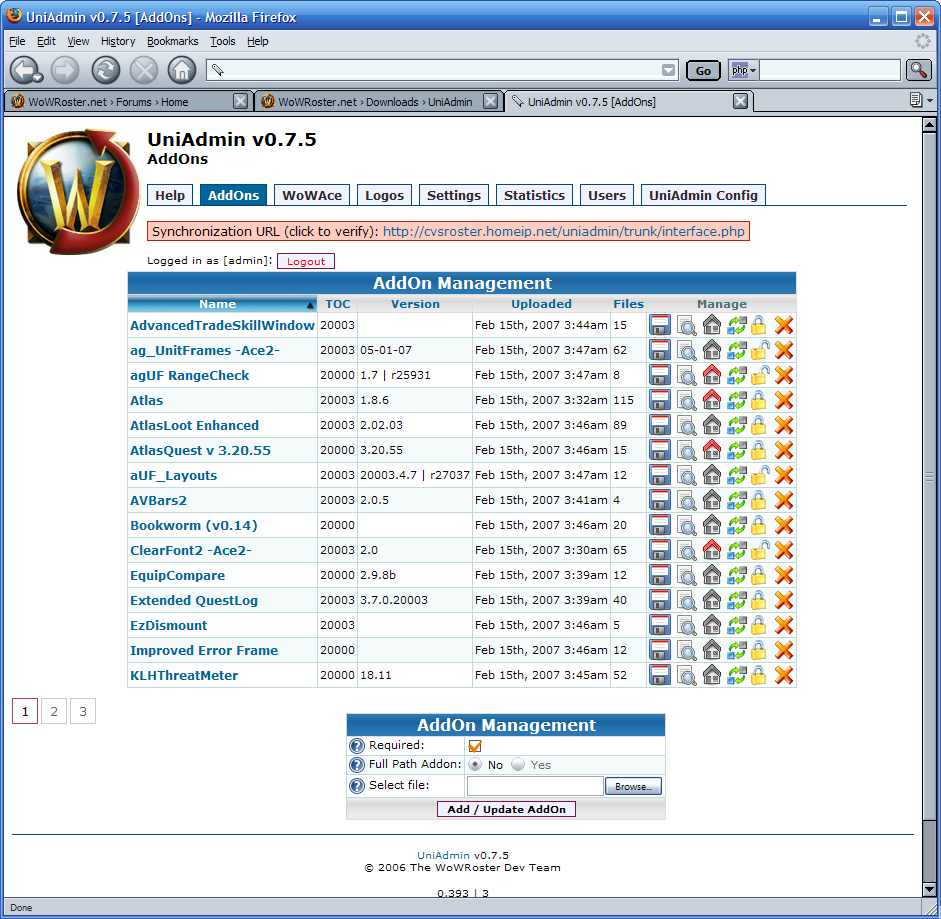Screen dimensions: 941x919
Task: Click the toolbar search input field
Action: click(830, 70)
